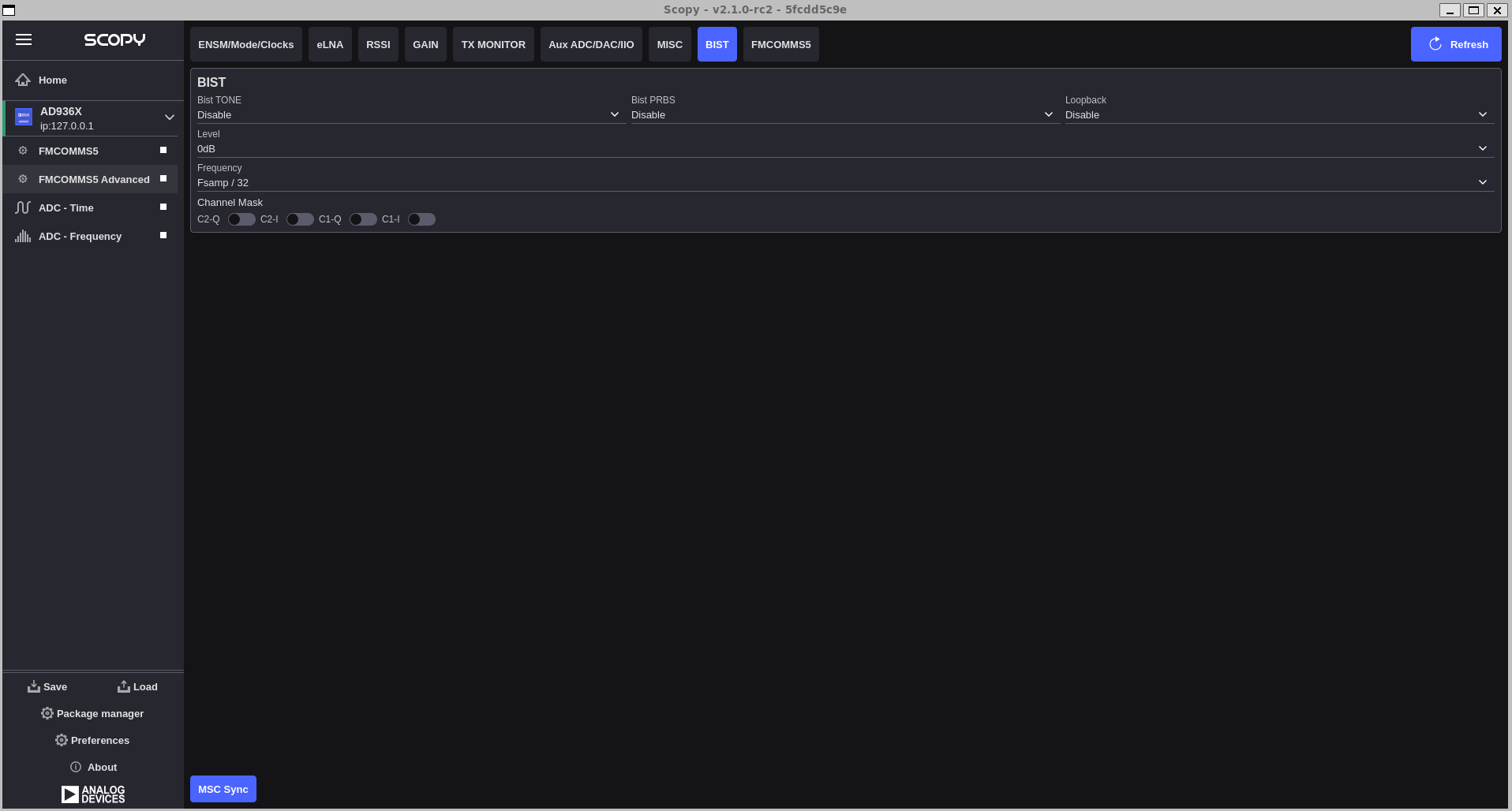Image resolution: width=1512 pixels, height=811 pixels.
Task: Enable the C2-I channel mask switch
Action: click(x=300, y=219)
